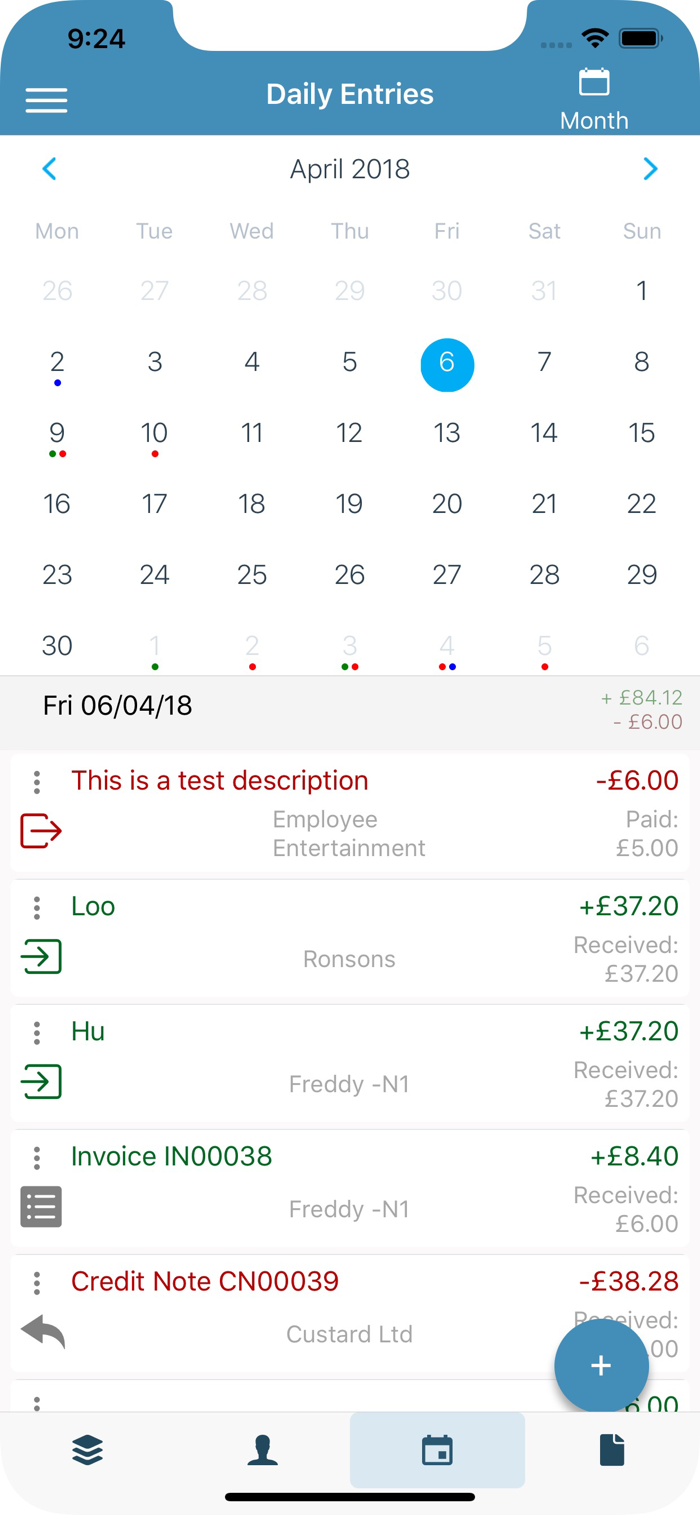
Task: Tap the credit note return arrow icon
Action: (43, 1331)
